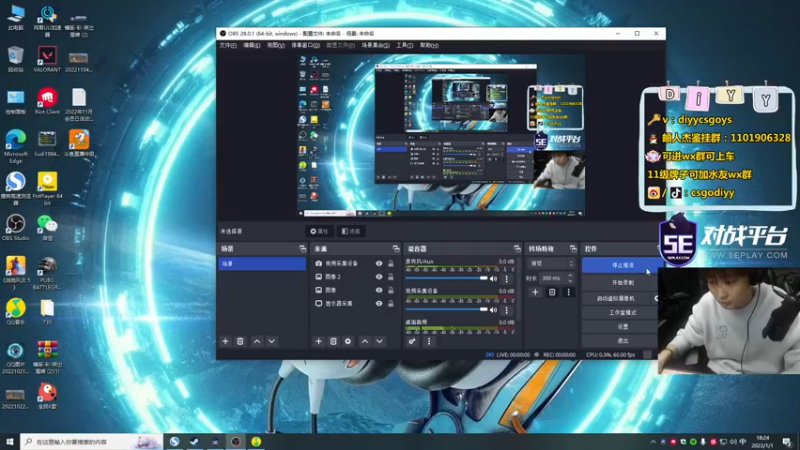
Task: Click the Windows search box on taskbar
Action: tap(92, 442)
